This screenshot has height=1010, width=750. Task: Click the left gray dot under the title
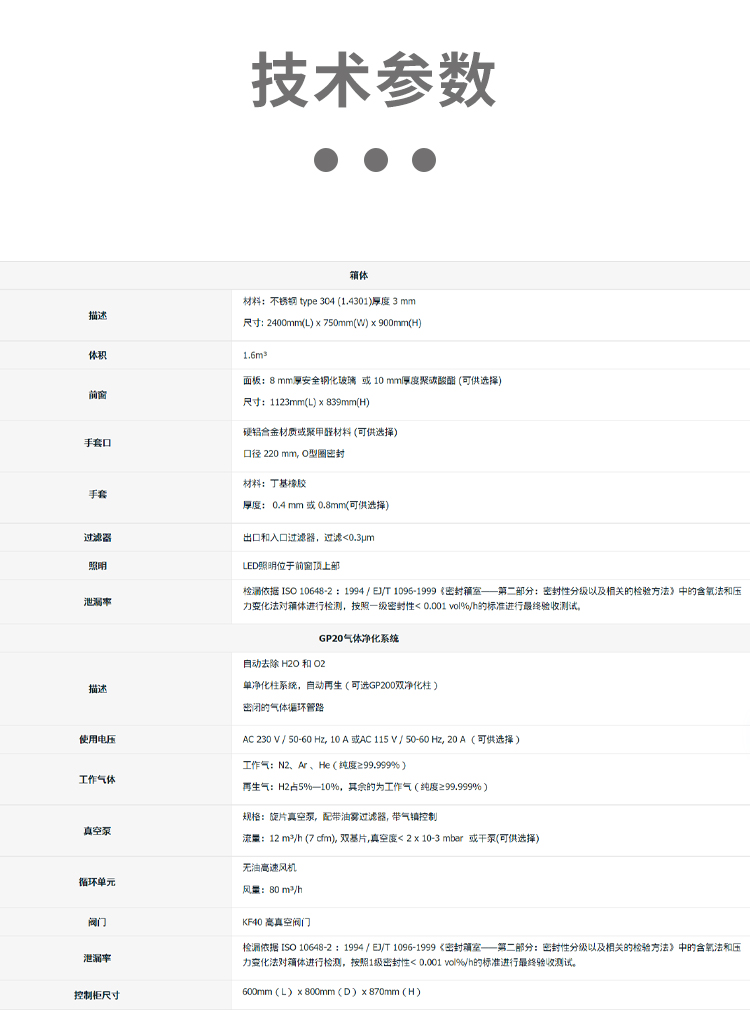326,159
